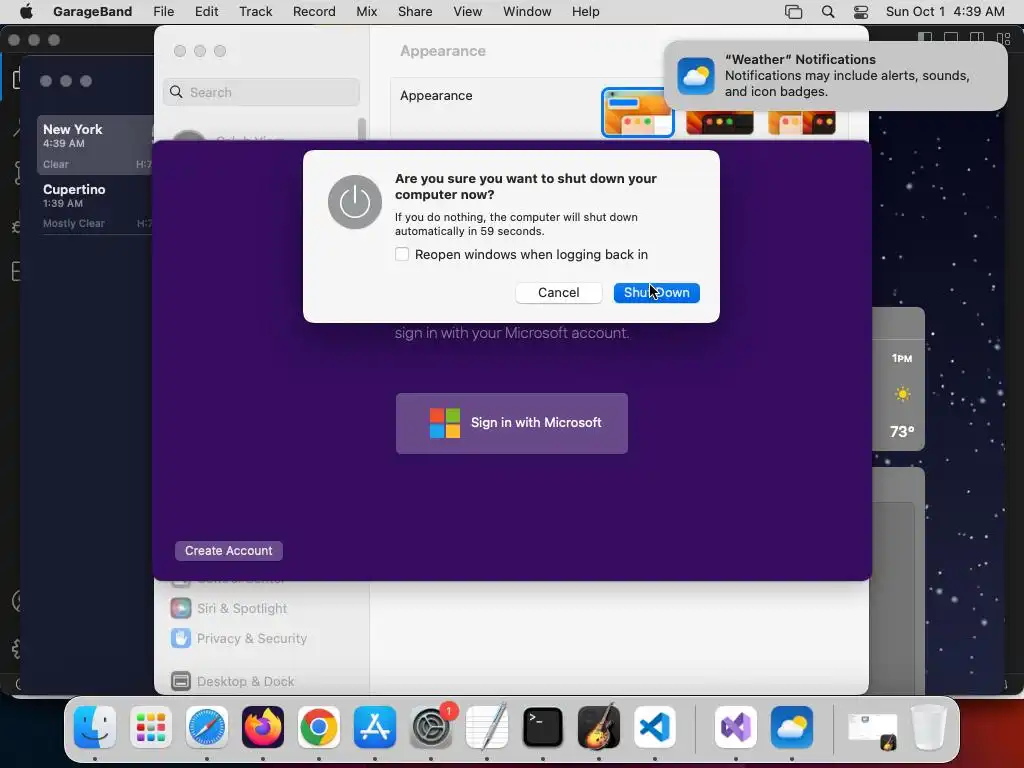The height and width of the screenshot is (768, 1024).
Task: Click Privacy & Security hand icon
Action: pyautogui.click(x=181, y=638)
